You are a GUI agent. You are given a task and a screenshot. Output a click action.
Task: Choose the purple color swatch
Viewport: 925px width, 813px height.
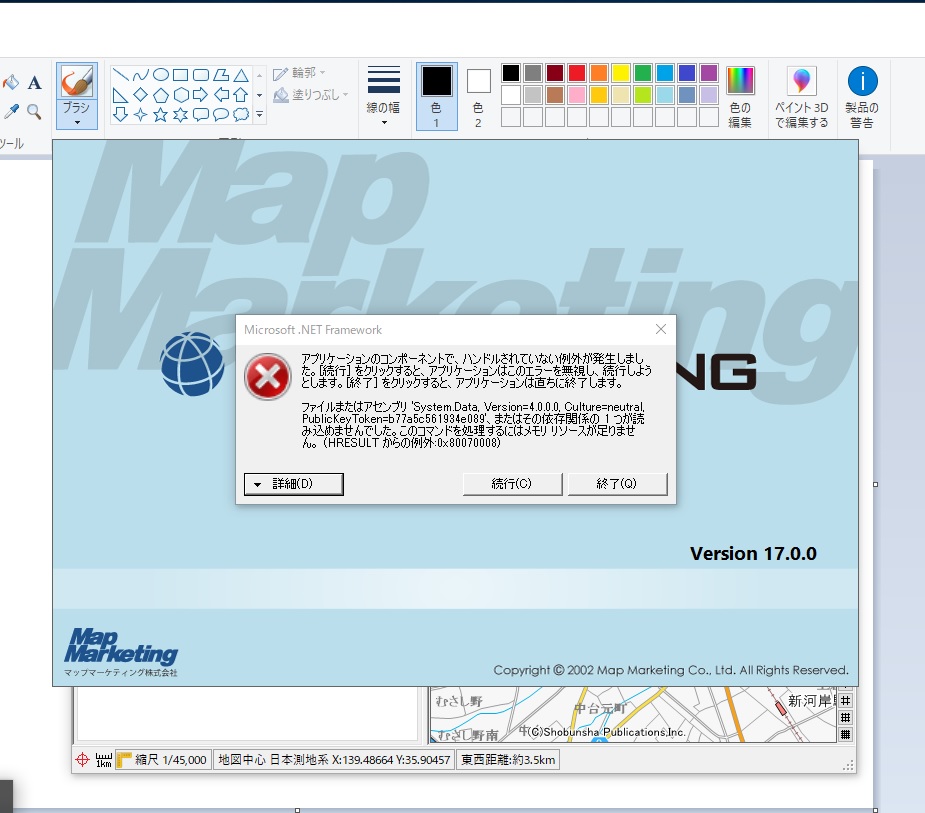pyautogui.click(x=709, y=73)
